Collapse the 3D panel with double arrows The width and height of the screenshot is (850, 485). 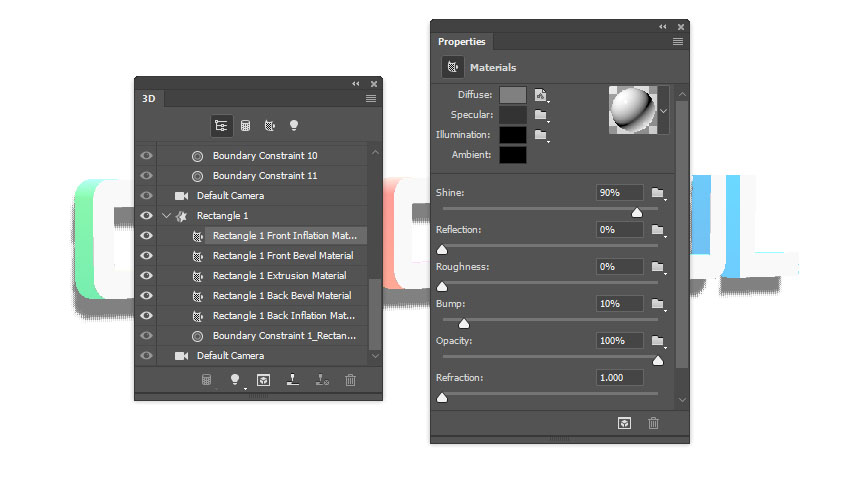point(356,83)
